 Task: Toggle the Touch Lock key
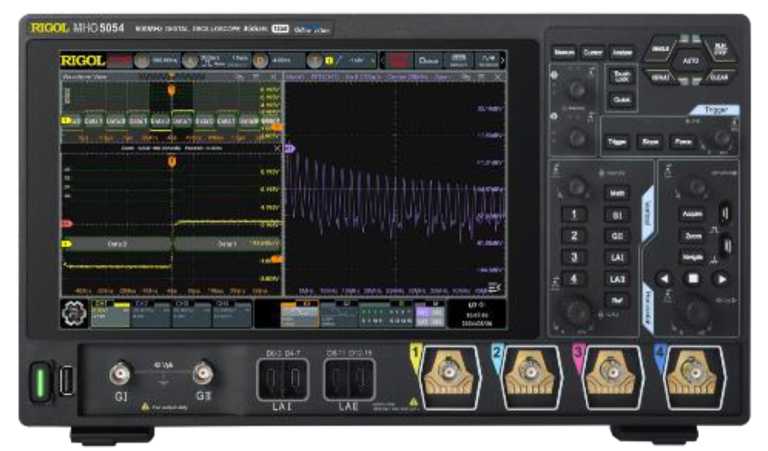(622, 76)
